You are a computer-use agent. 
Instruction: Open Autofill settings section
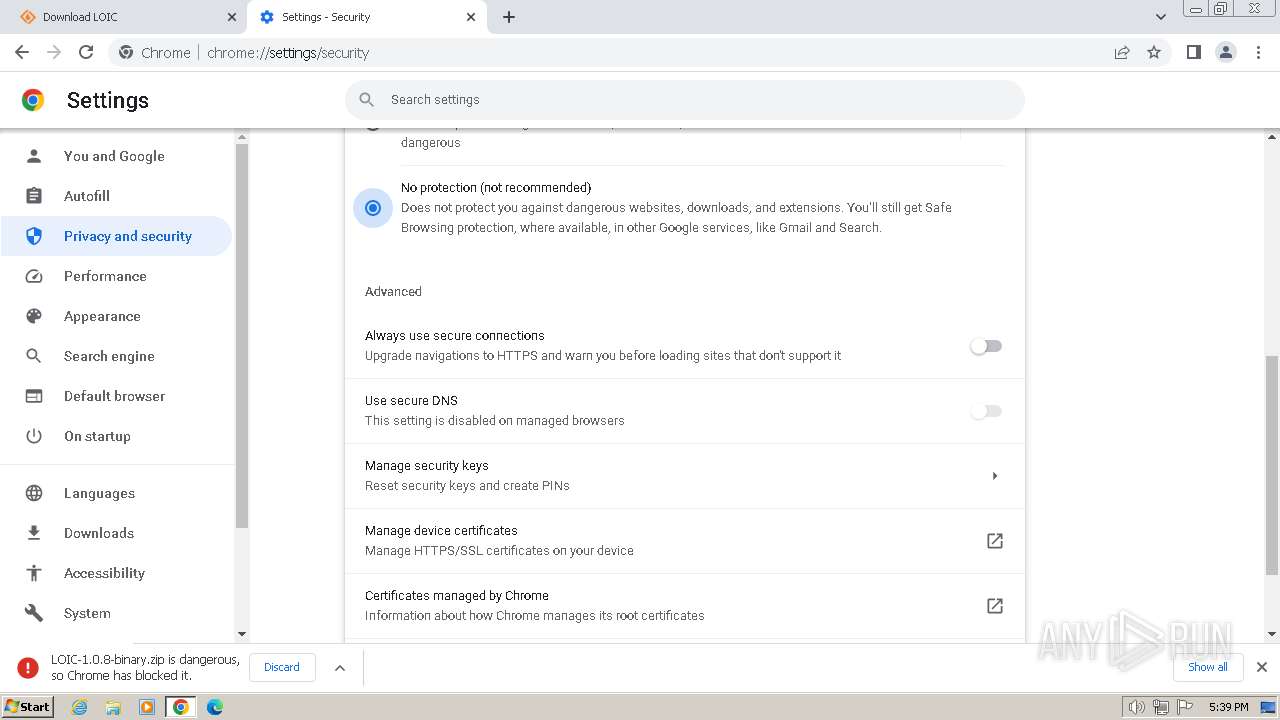click(116, 196)
